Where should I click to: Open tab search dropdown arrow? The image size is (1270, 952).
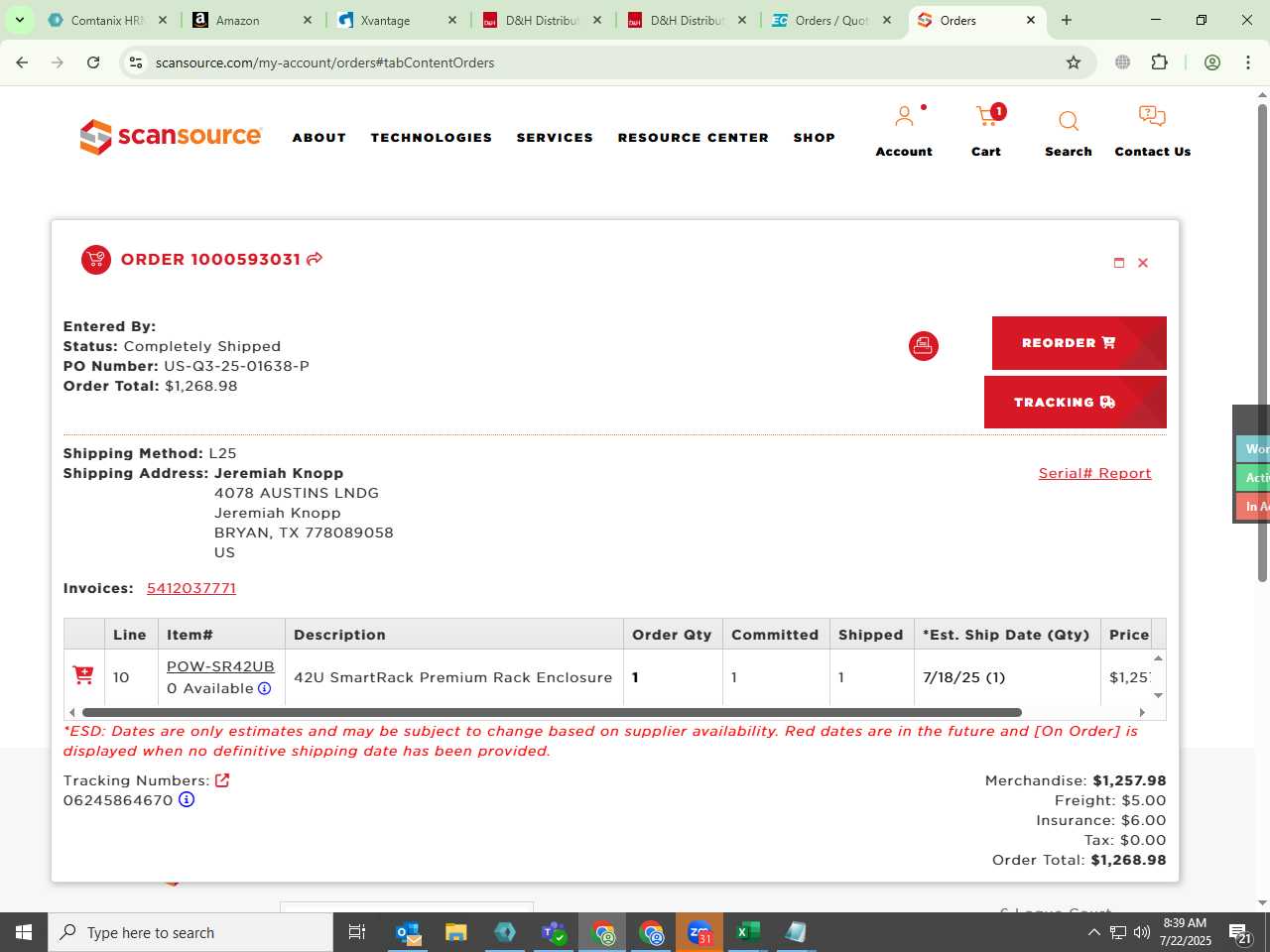click(x=19, y=20)
